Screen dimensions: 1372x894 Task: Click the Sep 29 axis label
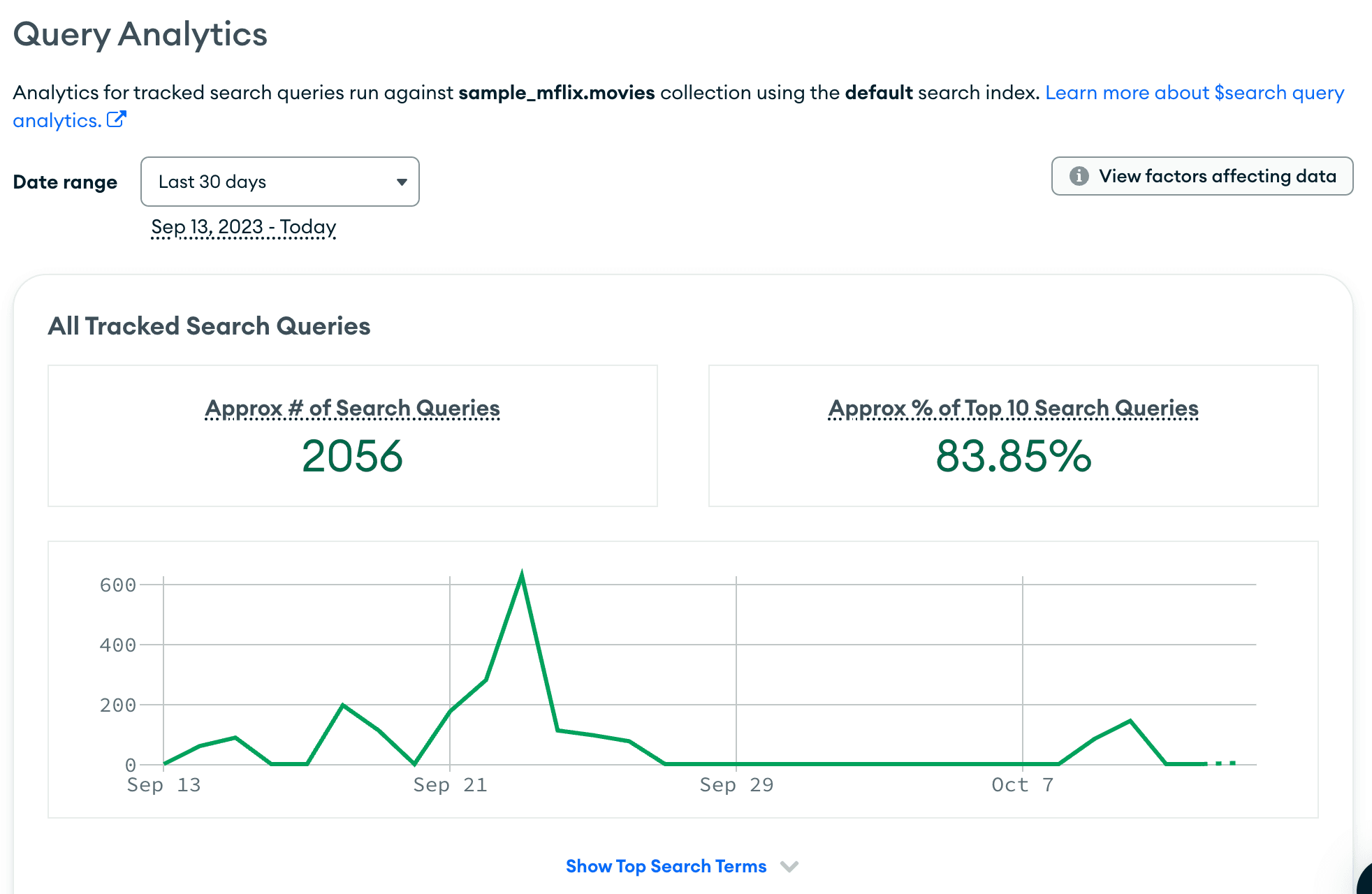point(736,785)
